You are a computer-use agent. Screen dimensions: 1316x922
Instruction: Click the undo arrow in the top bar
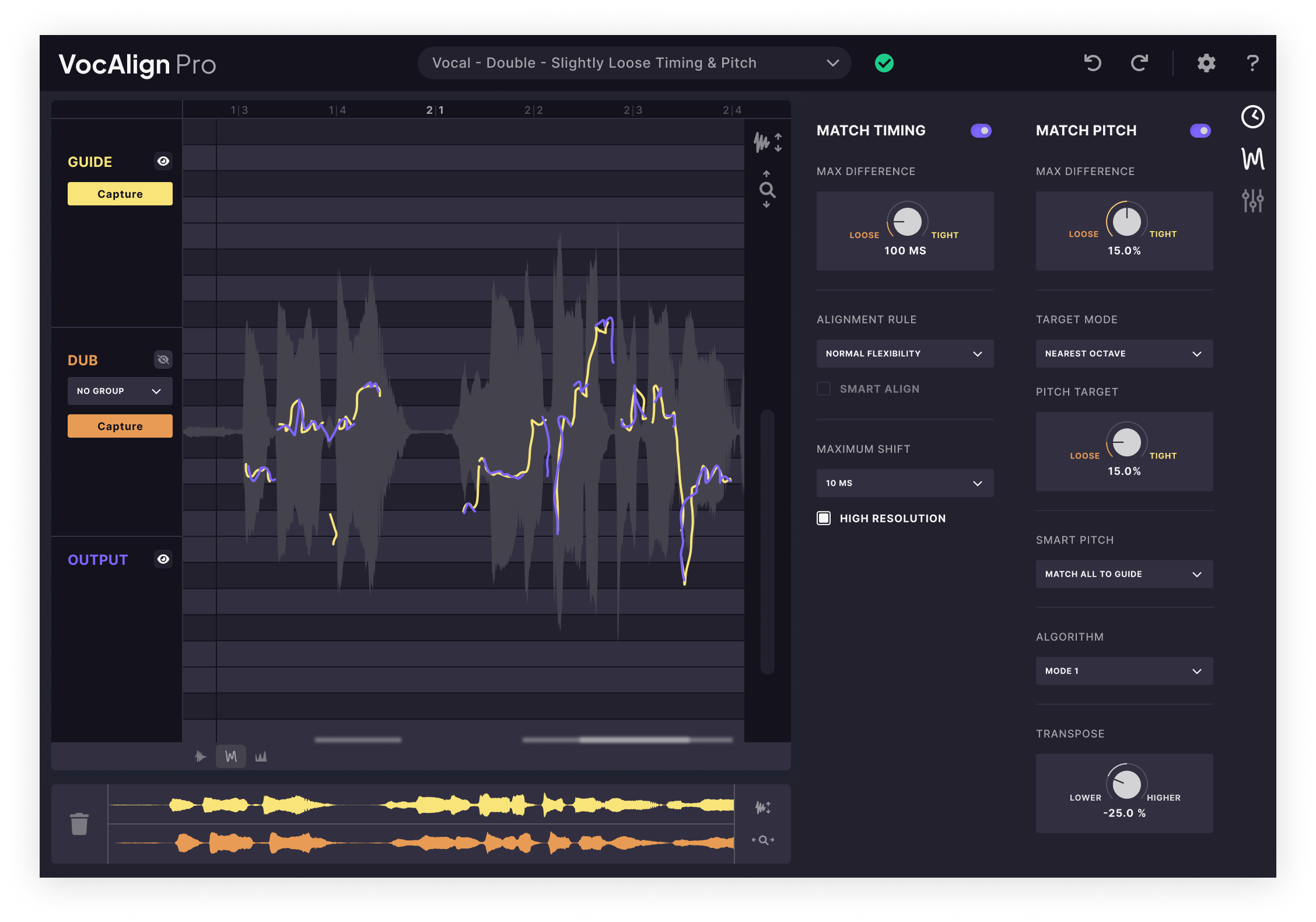tap(1092, 63)
